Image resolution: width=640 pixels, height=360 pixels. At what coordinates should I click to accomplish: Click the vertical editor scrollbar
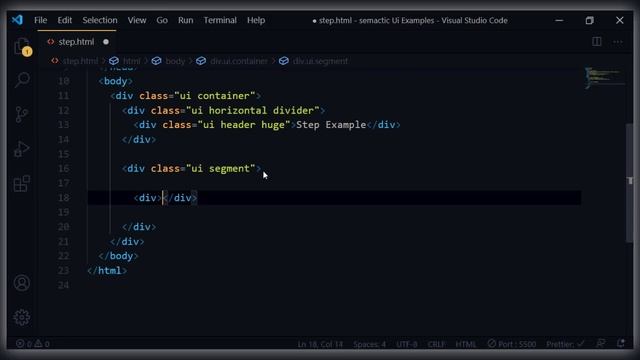[x=629, y=184]
